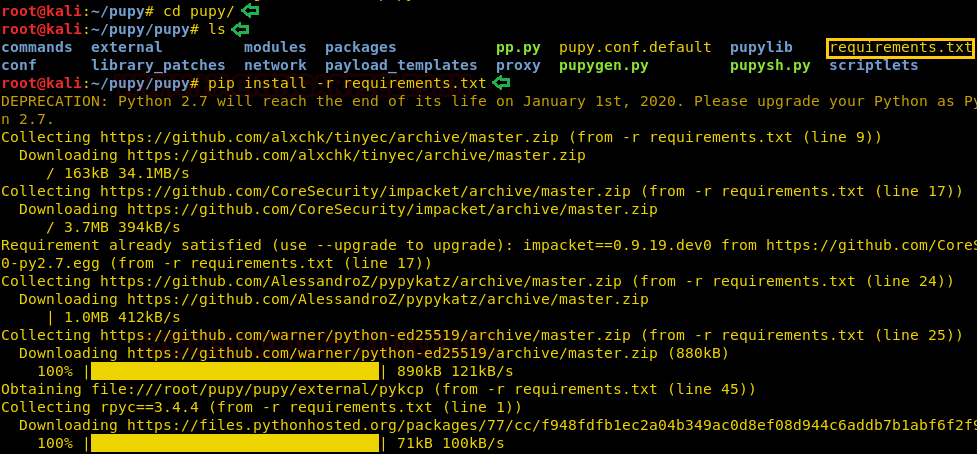Click the commands directory name
The height and width of the screenshot is (454, 977).
[37, 47]
